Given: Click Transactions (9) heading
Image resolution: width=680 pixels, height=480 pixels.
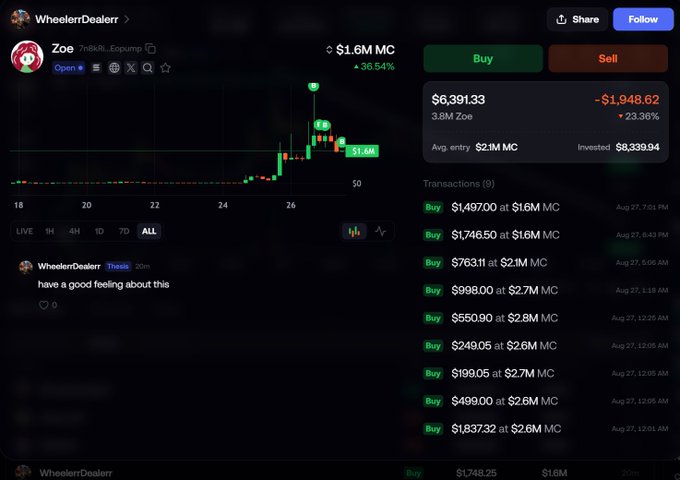Looking at the screenshot, I should point(459,184).
